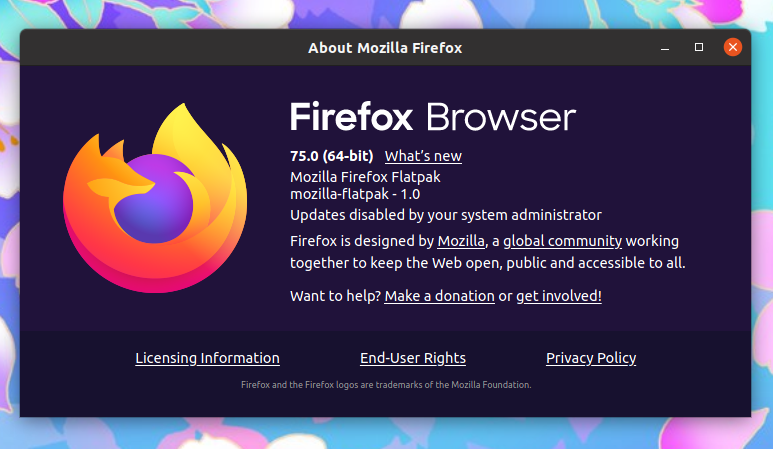Viewport: 773px width, 449px height.
Task: View End-User Rights
Action: (x=413, y=358)
